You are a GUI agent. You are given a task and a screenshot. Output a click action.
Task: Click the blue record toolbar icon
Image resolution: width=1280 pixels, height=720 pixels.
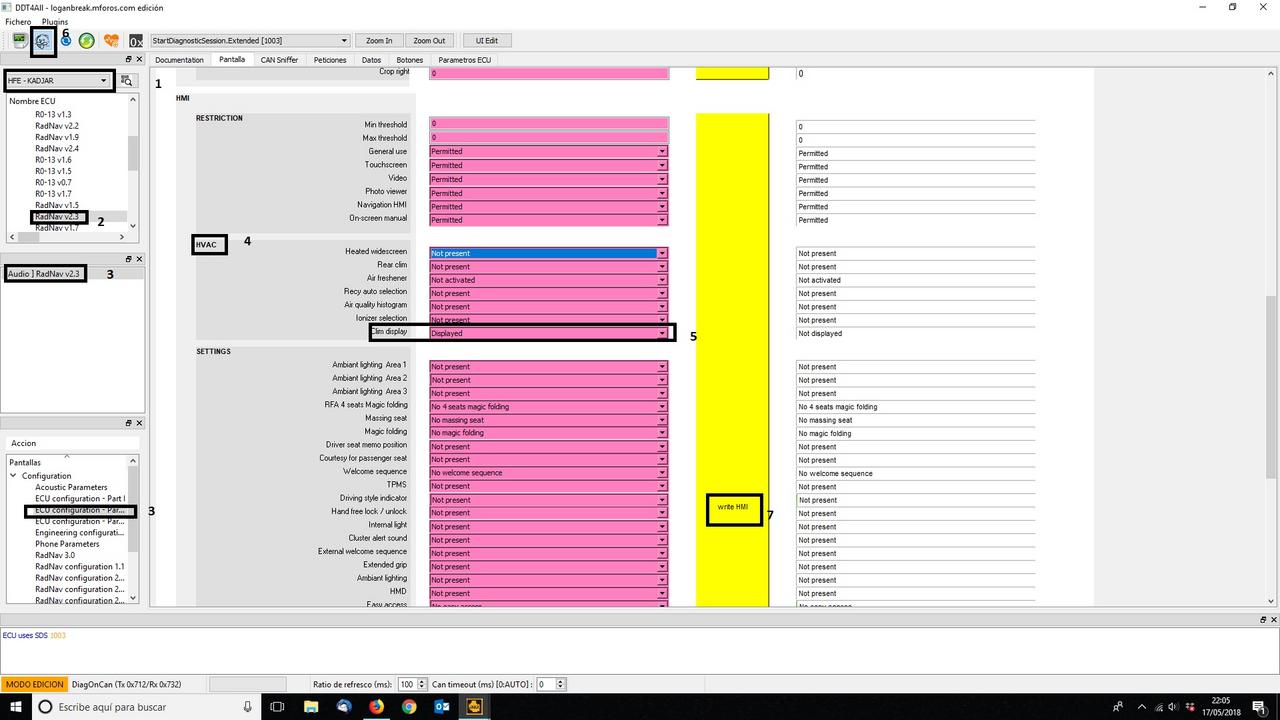(65, 41)
